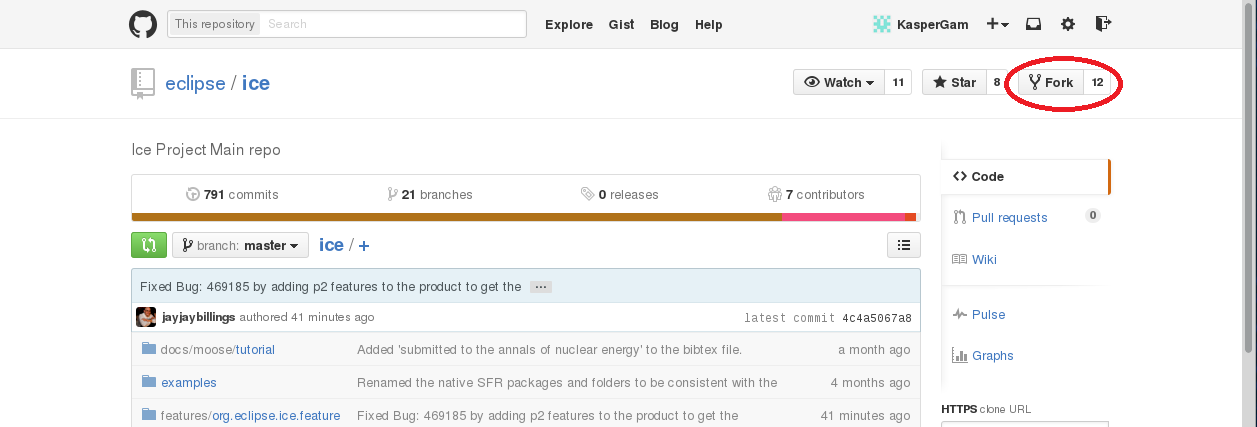
Task: Open the 'Fixed Bug: 469185' message in features row
Action: [x=548, y=416]
